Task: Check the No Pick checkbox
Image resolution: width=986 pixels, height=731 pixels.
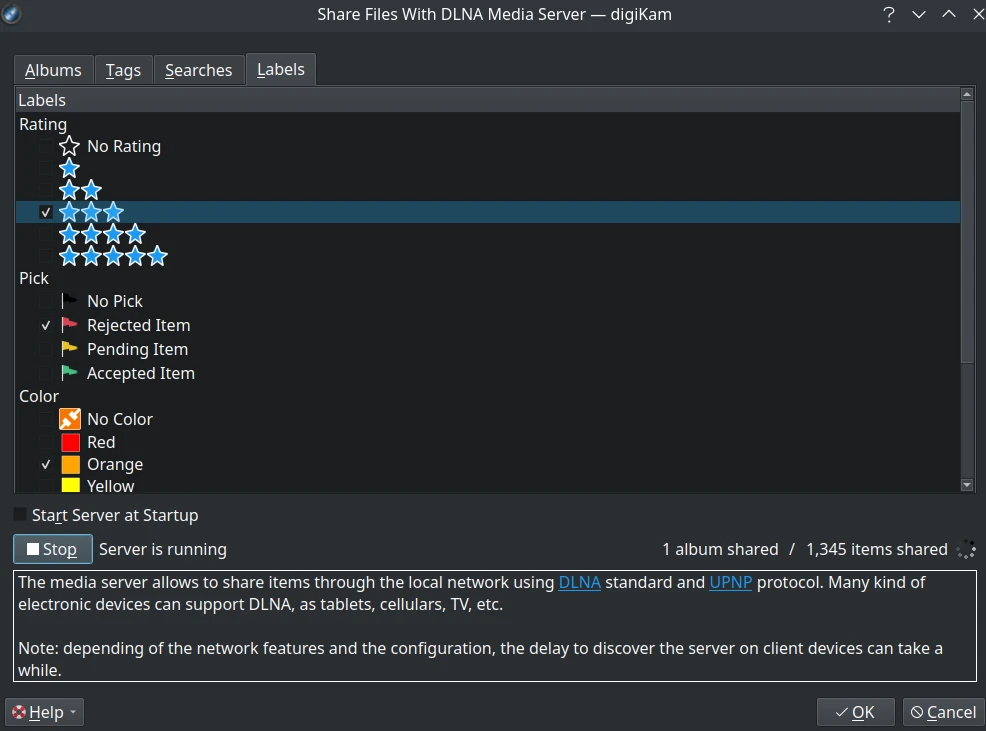Action: 45,301
